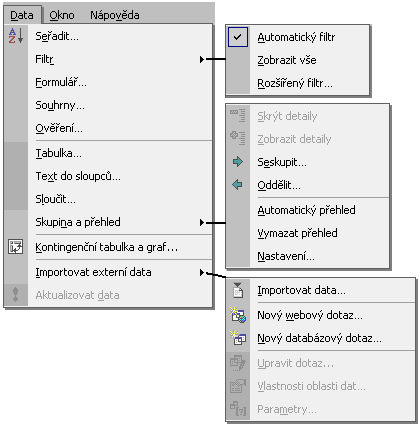This screenshot has height=426, width=420.
Task: Click the Skrýt detaily outline icon
Action: click(x=238, y=115)
